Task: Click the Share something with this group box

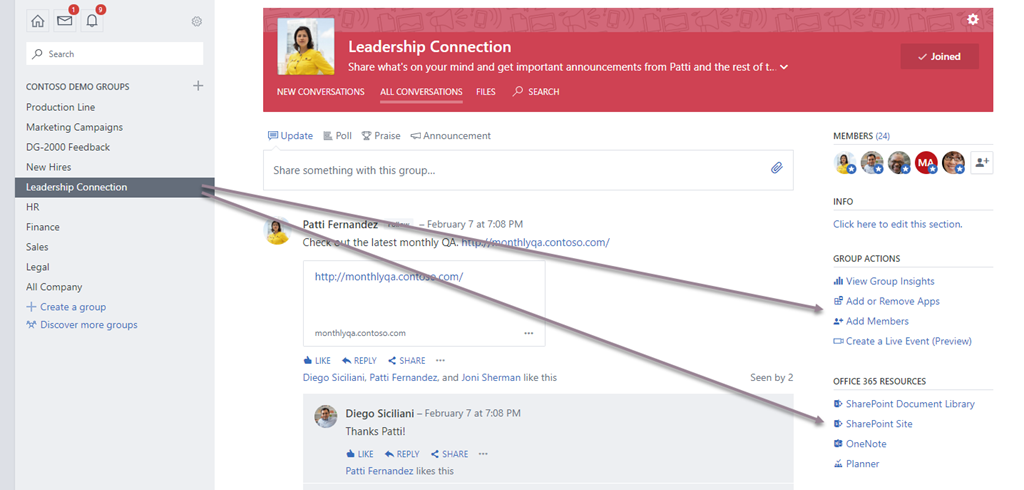Action: pyautogui.click(x=528, y=171)
